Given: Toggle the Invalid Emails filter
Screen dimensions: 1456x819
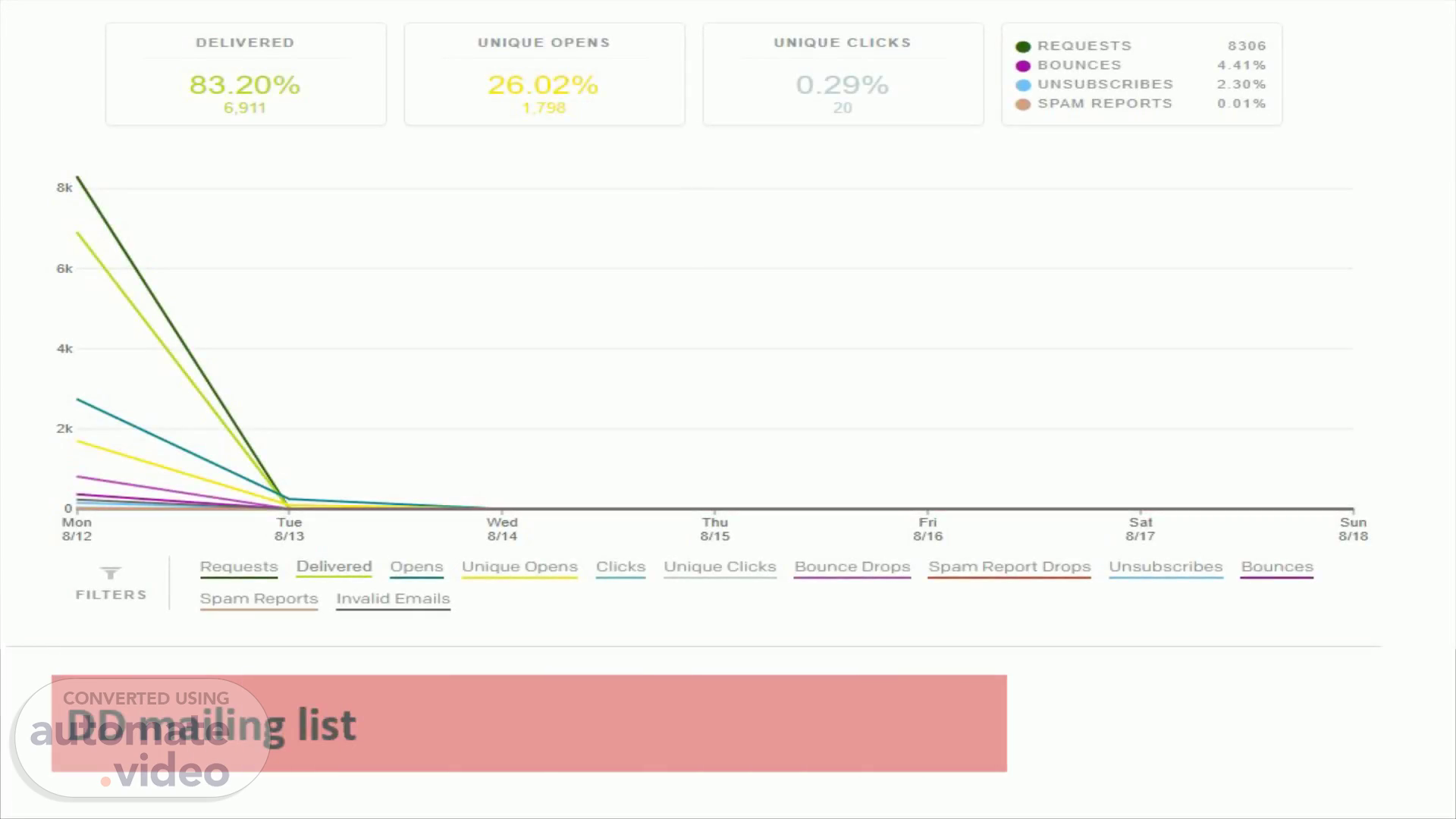Looking at the screenshot, I should pos(393,599).
